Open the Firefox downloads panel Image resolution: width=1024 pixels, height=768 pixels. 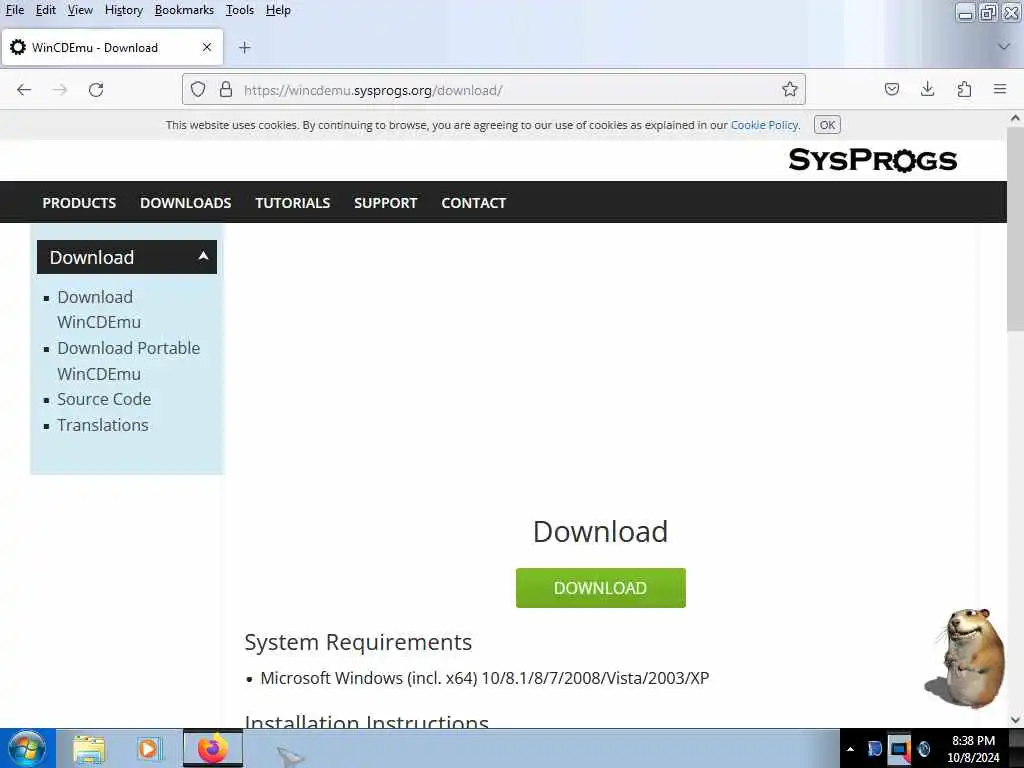(927, 89)
